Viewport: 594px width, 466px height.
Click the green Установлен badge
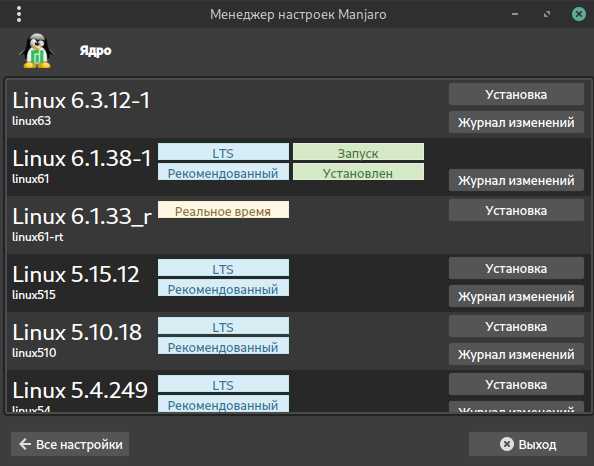click(358, 172)
